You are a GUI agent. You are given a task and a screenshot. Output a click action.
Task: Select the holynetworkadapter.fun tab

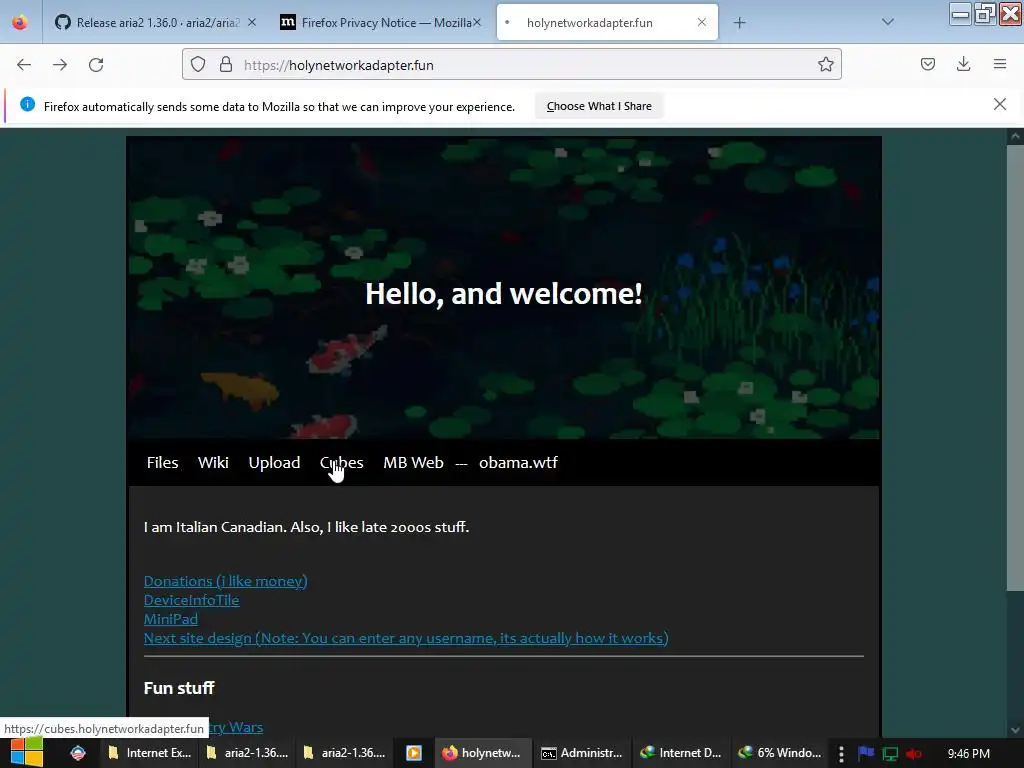tap(607, 23)
